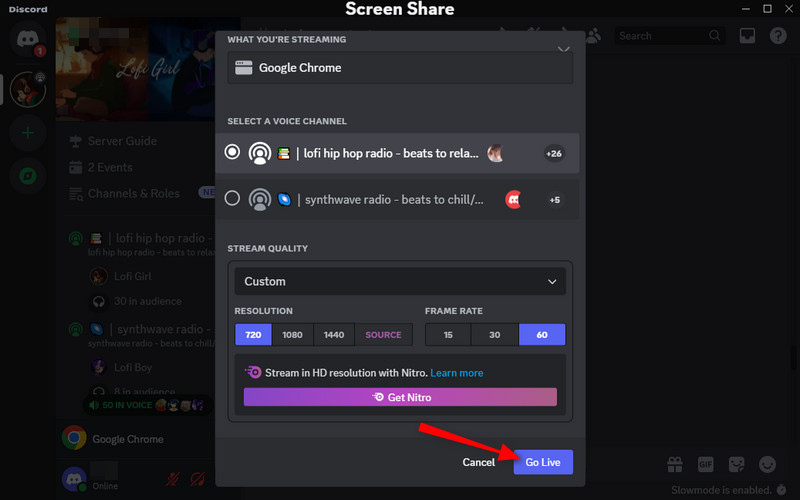Set frame rate to 15

point(448,335)
